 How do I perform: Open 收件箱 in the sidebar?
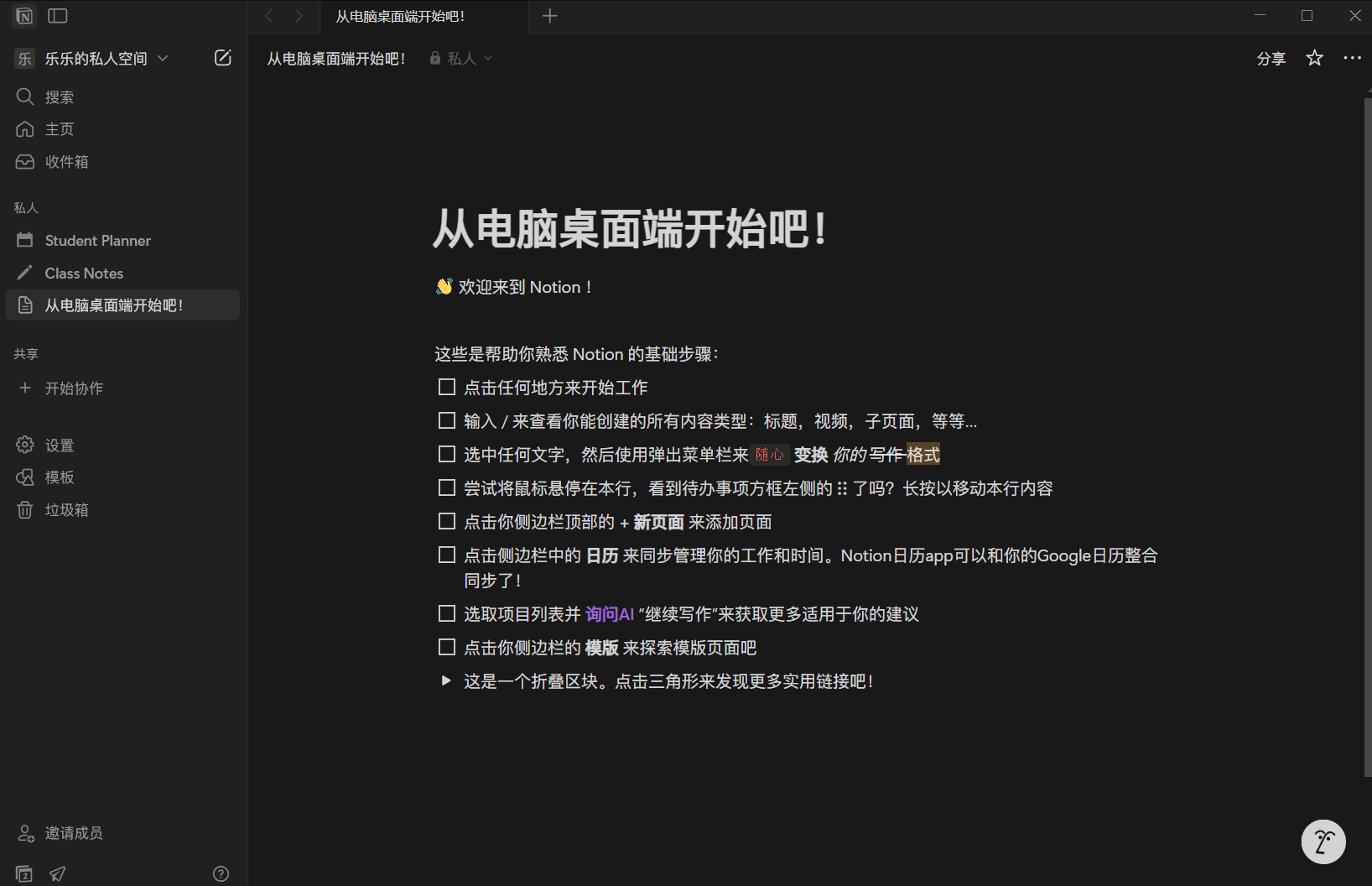[122, 162]
